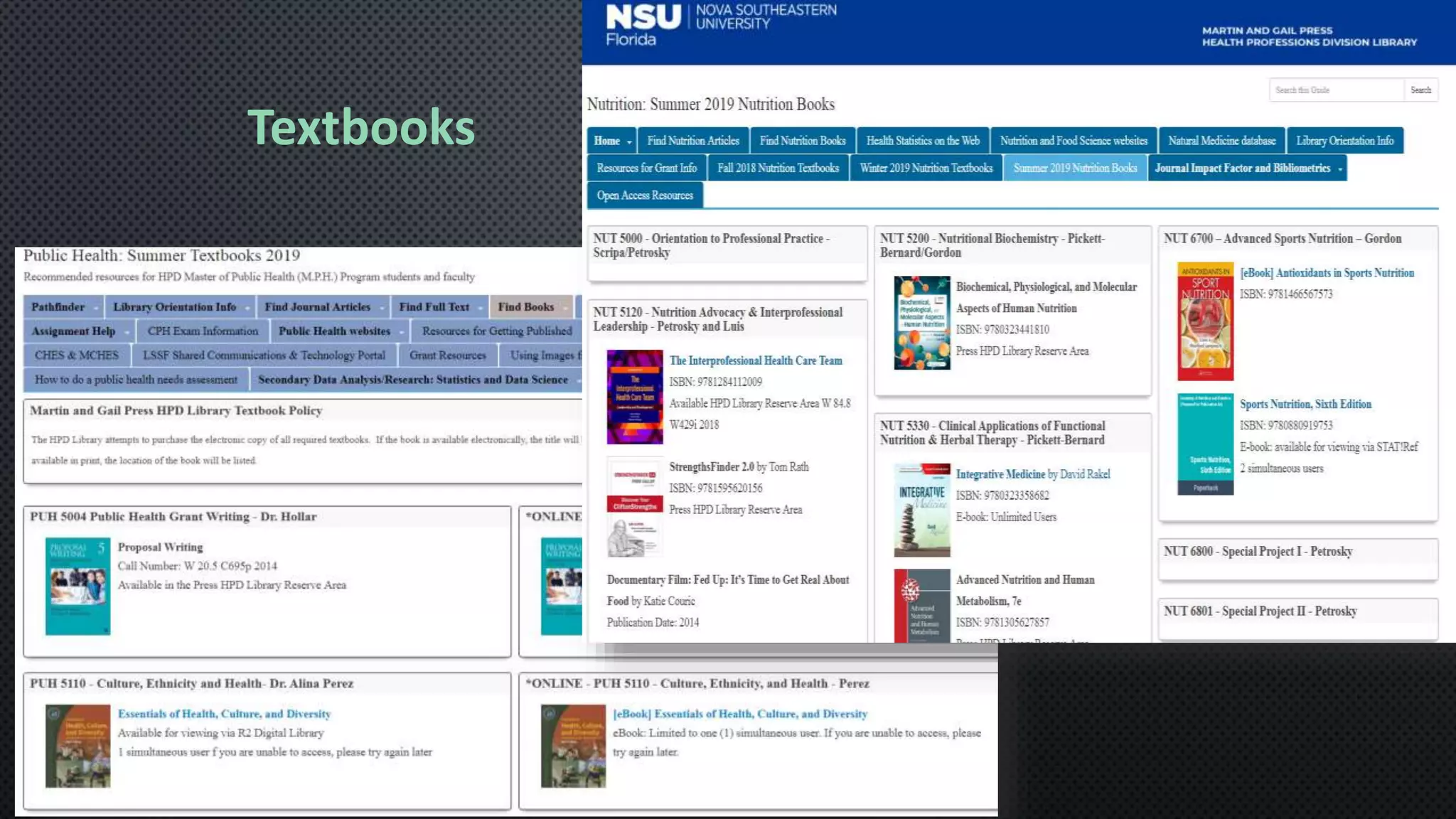This screenshot has height=819, width=1456.
Task: Open the Integrative Medicine link
Action: click(x=1000, y=474)
